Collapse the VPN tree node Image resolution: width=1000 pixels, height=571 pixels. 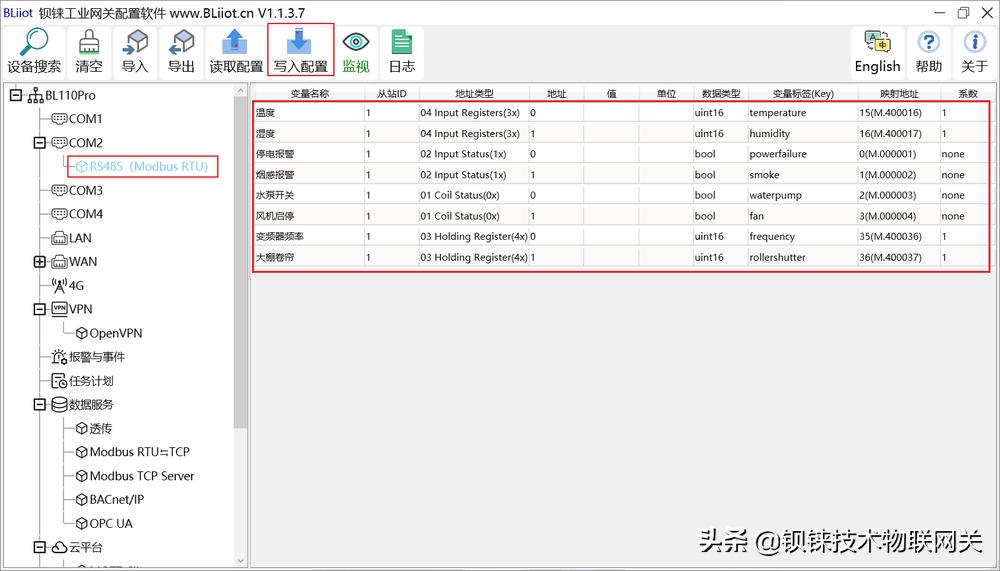point(40,309)
